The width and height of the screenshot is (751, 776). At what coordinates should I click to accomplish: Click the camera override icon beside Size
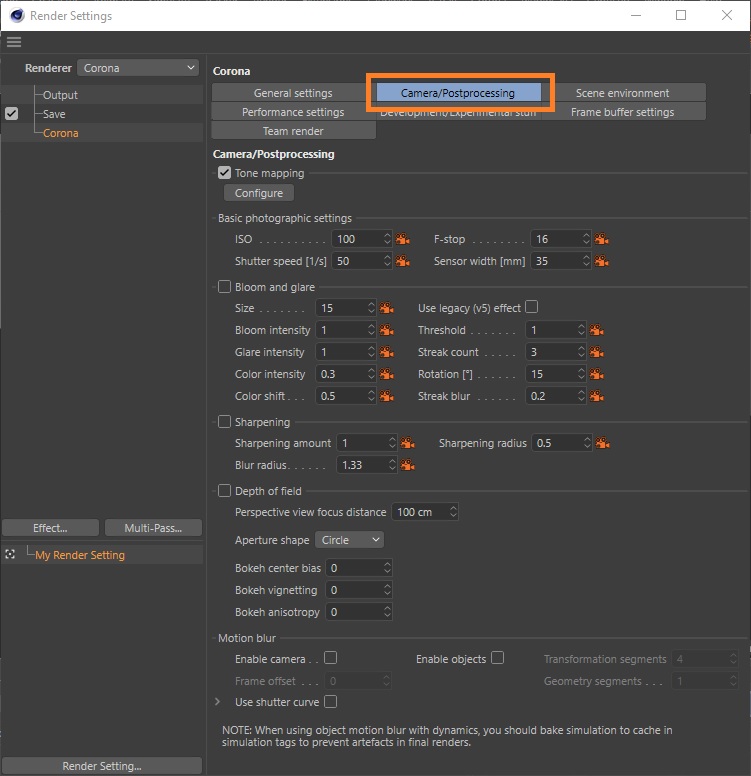(x=387, y=308)
